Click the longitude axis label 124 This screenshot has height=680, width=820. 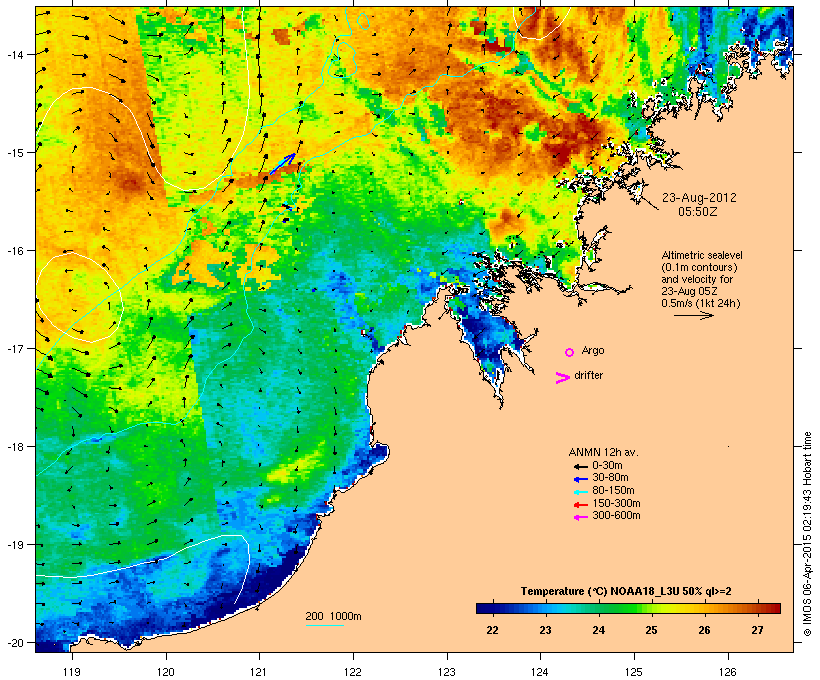click(540, 672)
